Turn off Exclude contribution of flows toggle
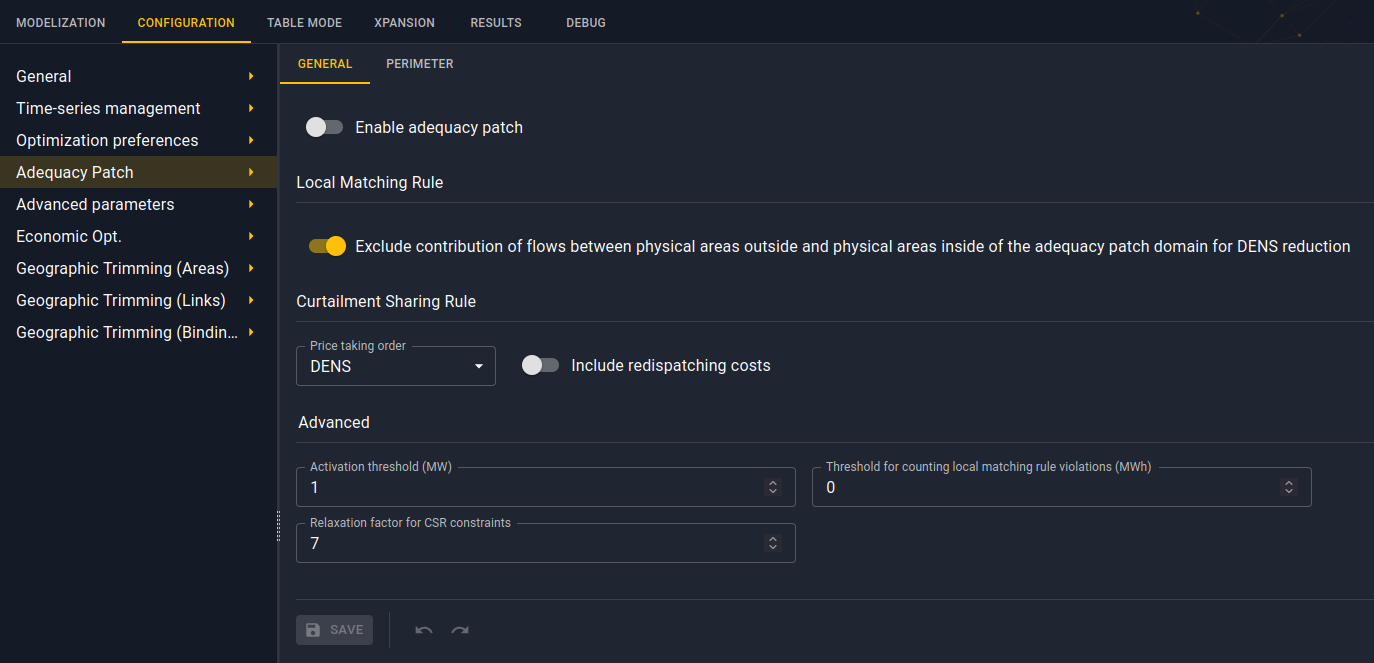Image resolution: width=1374 pixels, height=663 pixels. click(327, 246)
